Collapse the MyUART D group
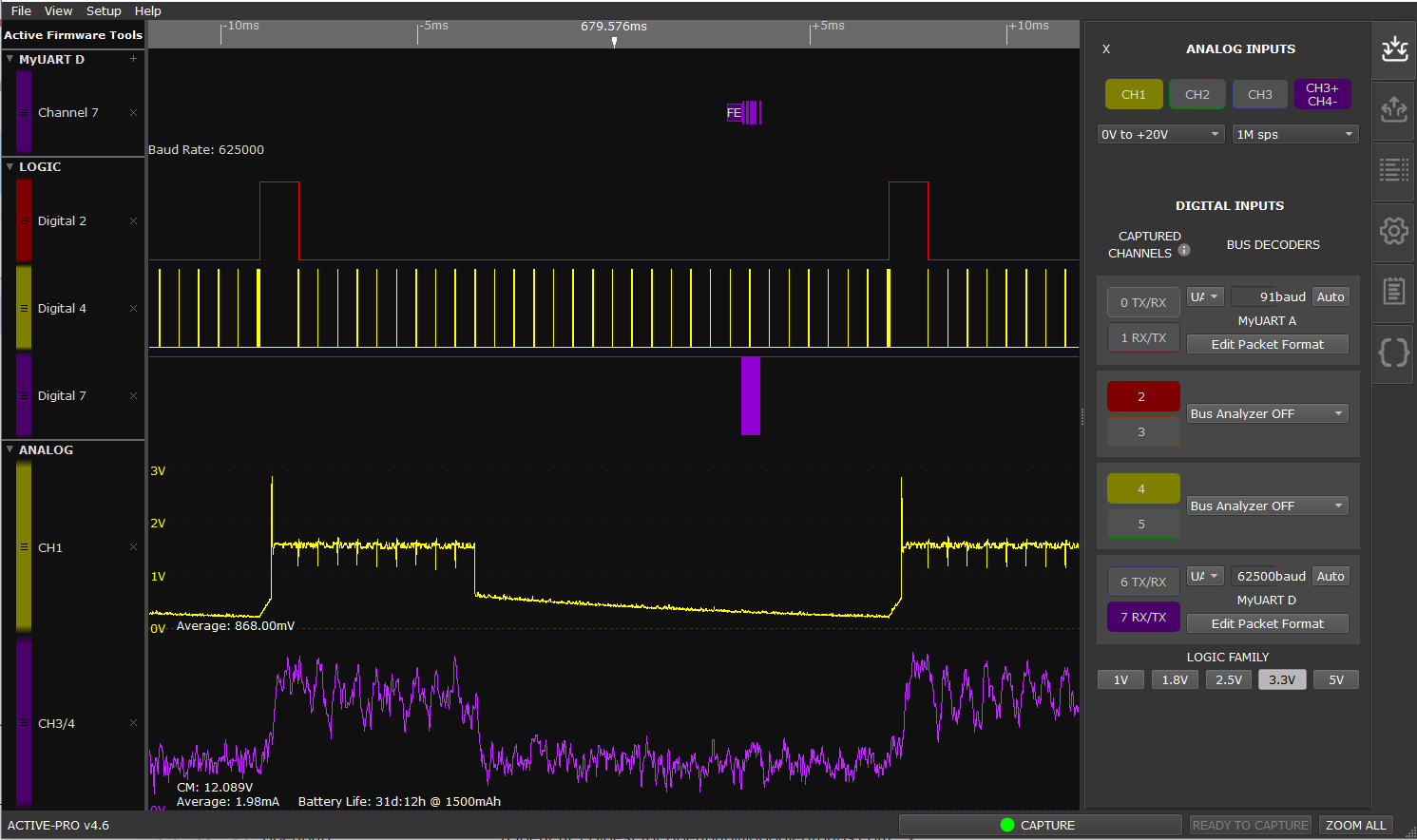Image resolution: width=1417 pixels, height=840 pixels. point(10,59)
